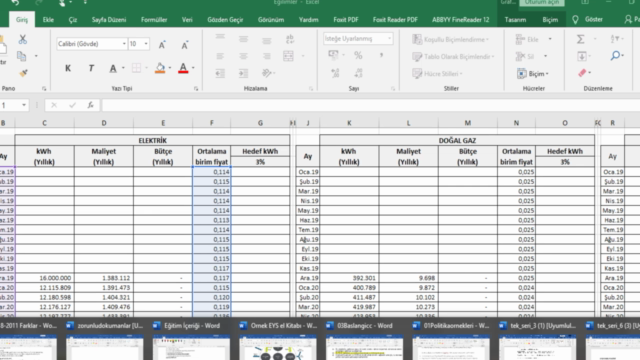Screen dimensions: 640x360
Task: Align text to middle vertically icon
Action: (x=243, y=39)
